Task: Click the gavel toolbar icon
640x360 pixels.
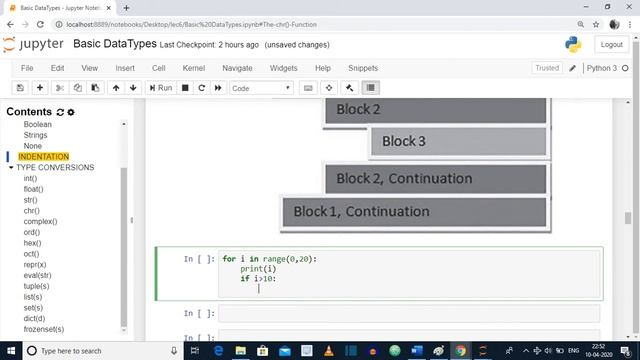Action: [x=350, y=88]
